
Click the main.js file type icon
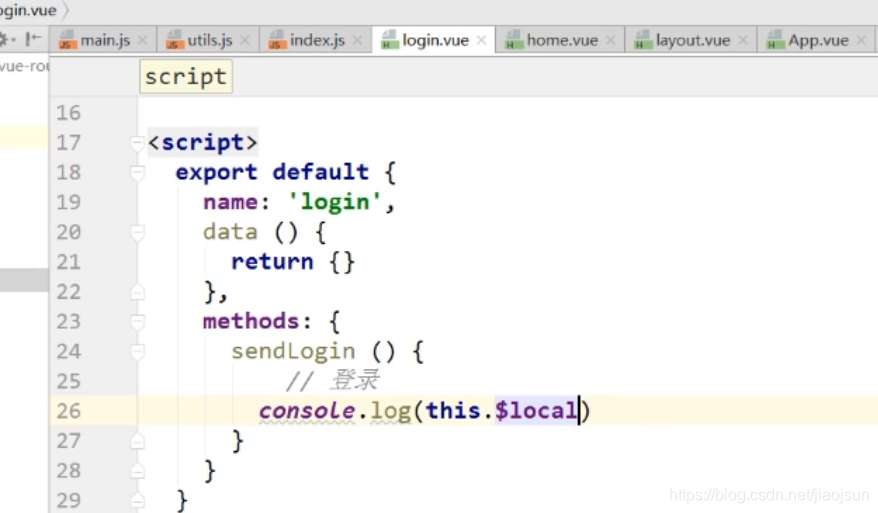67,40
